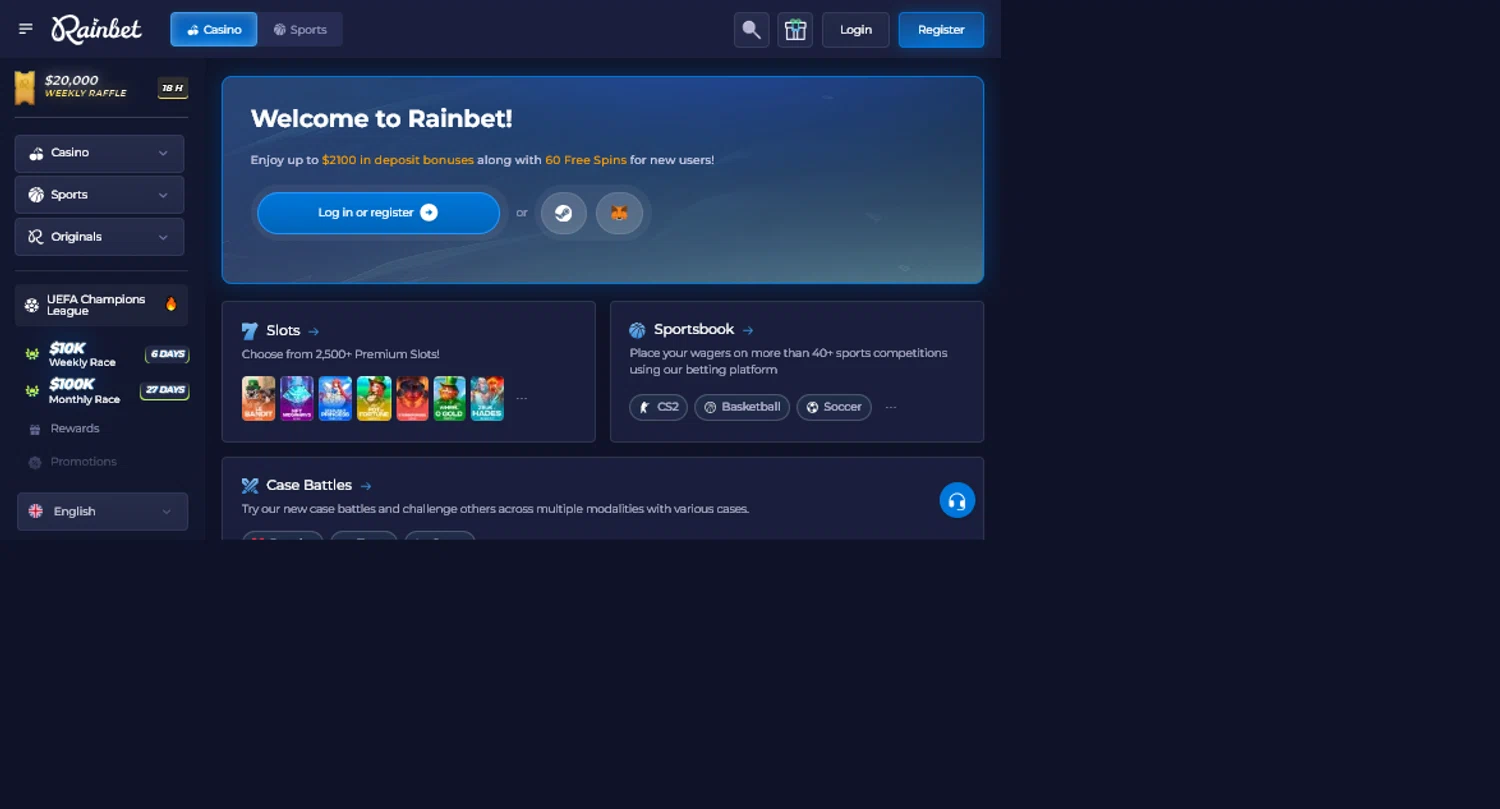Click the Slots number-seven icon

[x=250, y=331]
